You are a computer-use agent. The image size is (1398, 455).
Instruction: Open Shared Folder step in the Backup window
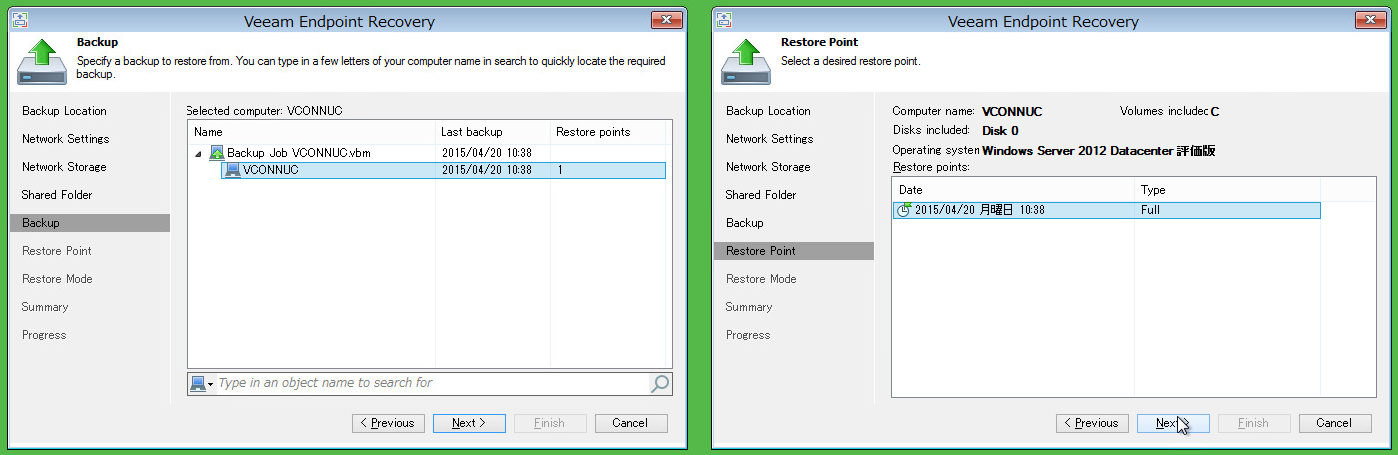[59, 195]
